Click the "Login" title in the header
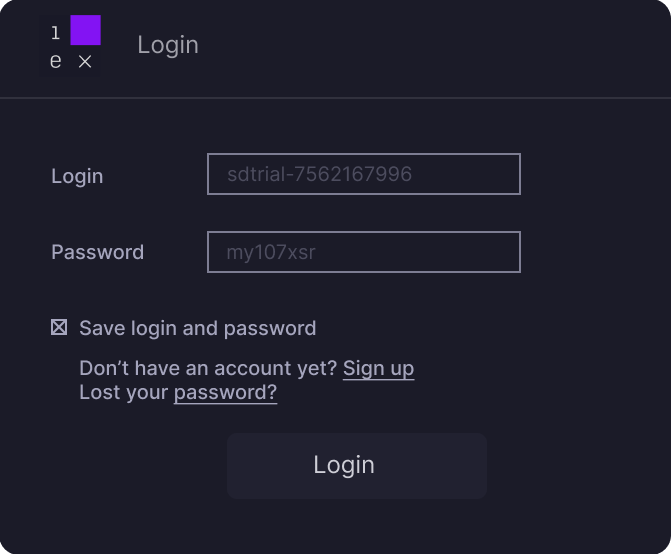Screen dimensions: 672x554 [168, 45]
